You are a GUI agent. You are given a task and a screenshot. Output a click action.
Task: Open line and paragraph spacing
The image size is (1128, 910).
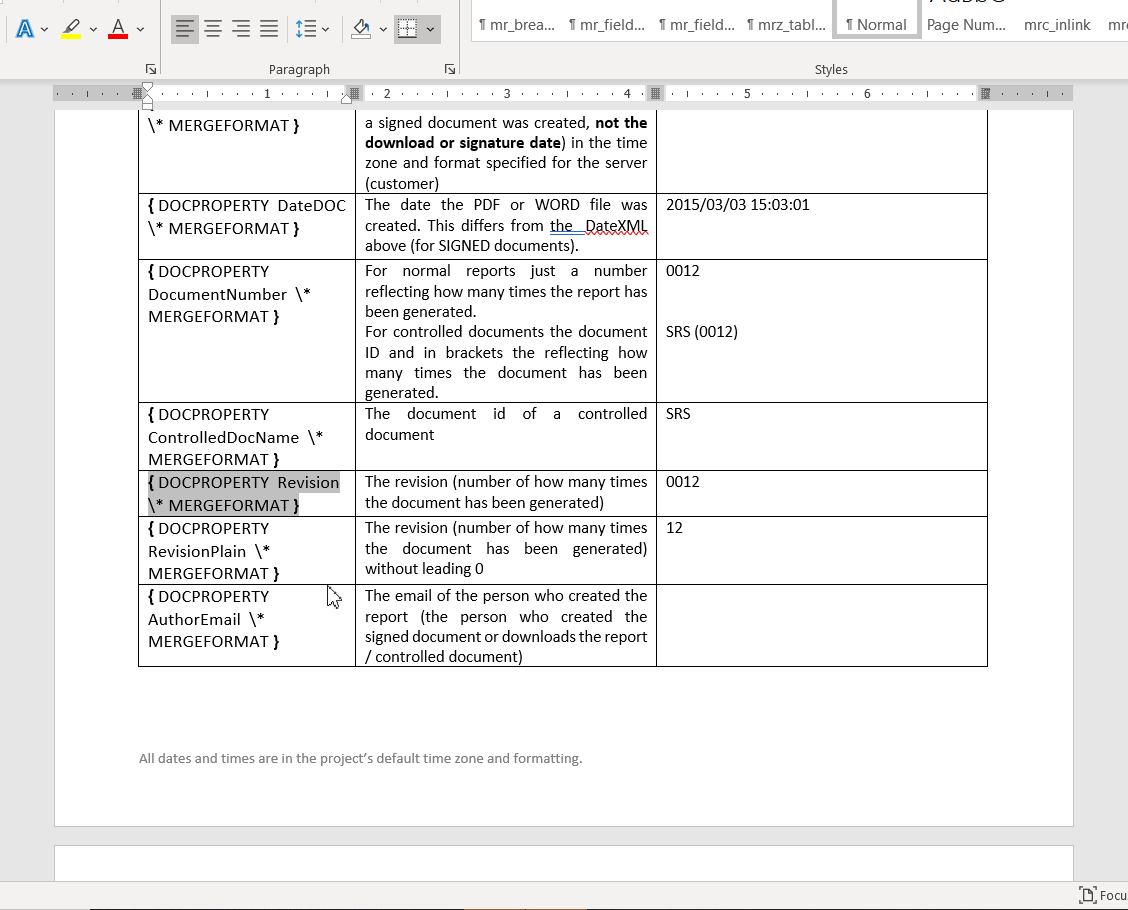306,29
